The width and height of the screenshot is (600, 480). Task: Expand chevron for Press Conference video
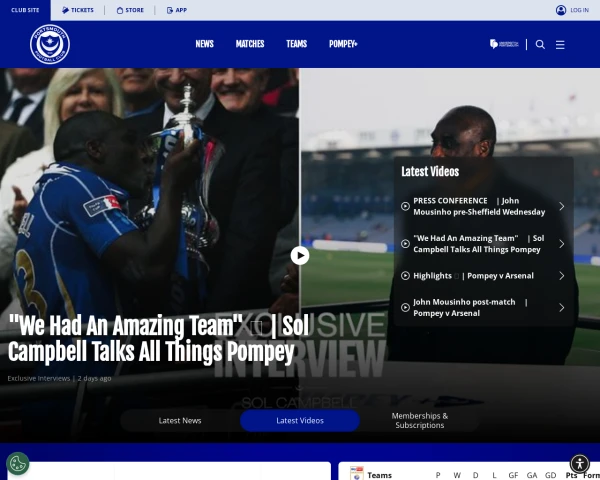pos(561,206)
